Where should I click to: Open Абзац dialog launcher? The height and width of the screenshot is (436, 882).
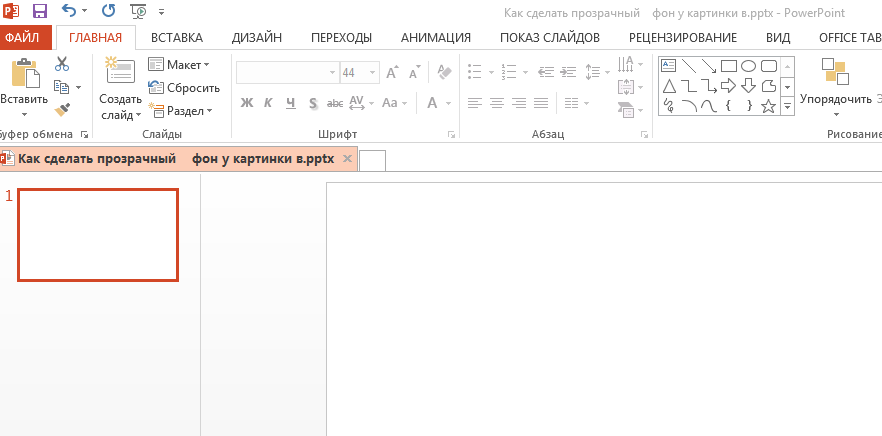click(x=644, y=134)
